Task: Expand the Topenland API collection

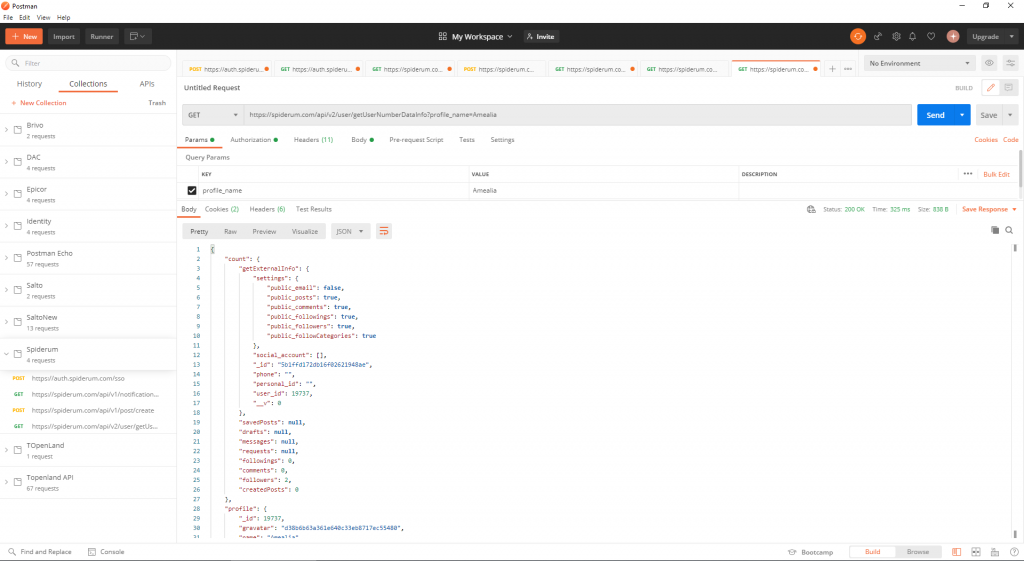Action: 7,482
